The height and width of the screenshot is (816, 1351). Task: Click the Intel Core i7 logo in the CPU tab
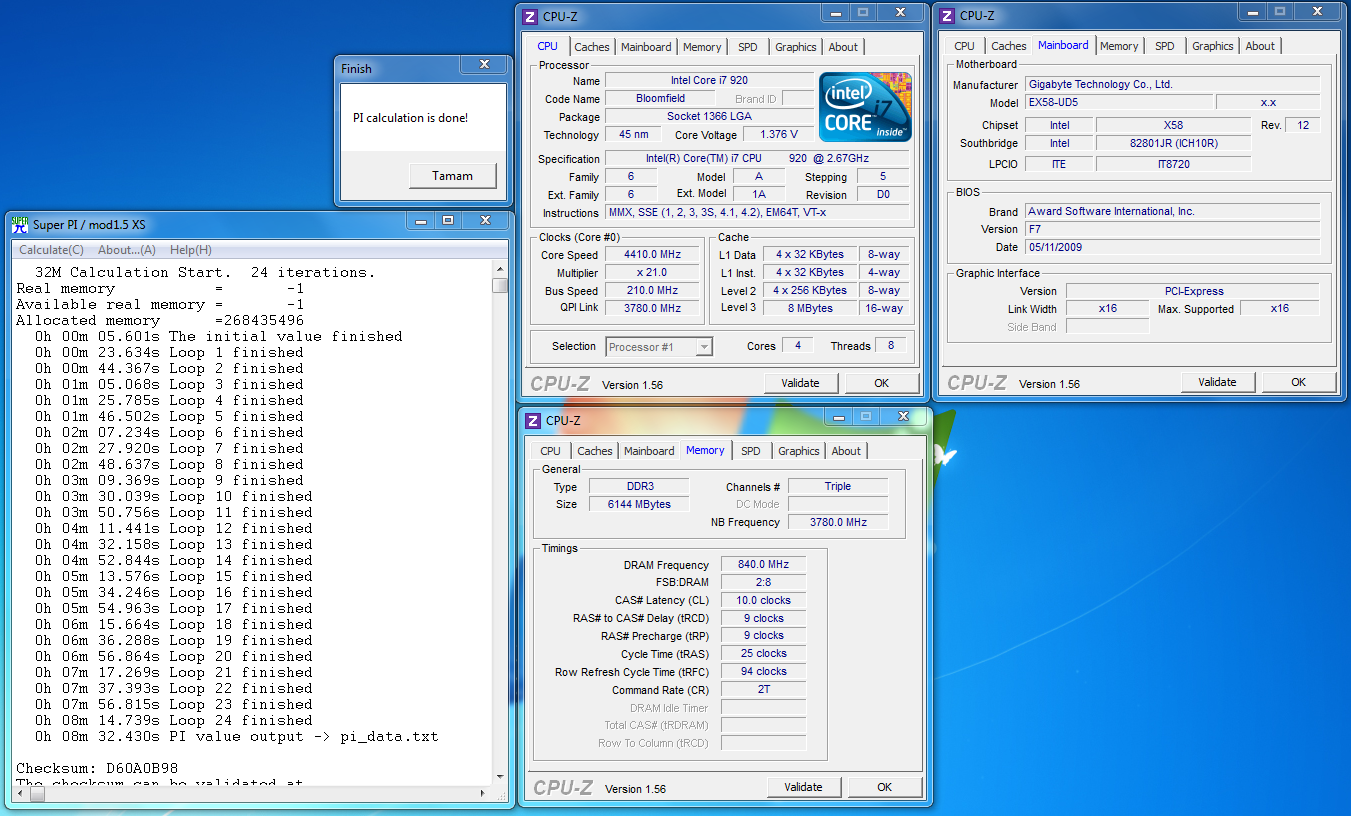(x=866, y=107)
